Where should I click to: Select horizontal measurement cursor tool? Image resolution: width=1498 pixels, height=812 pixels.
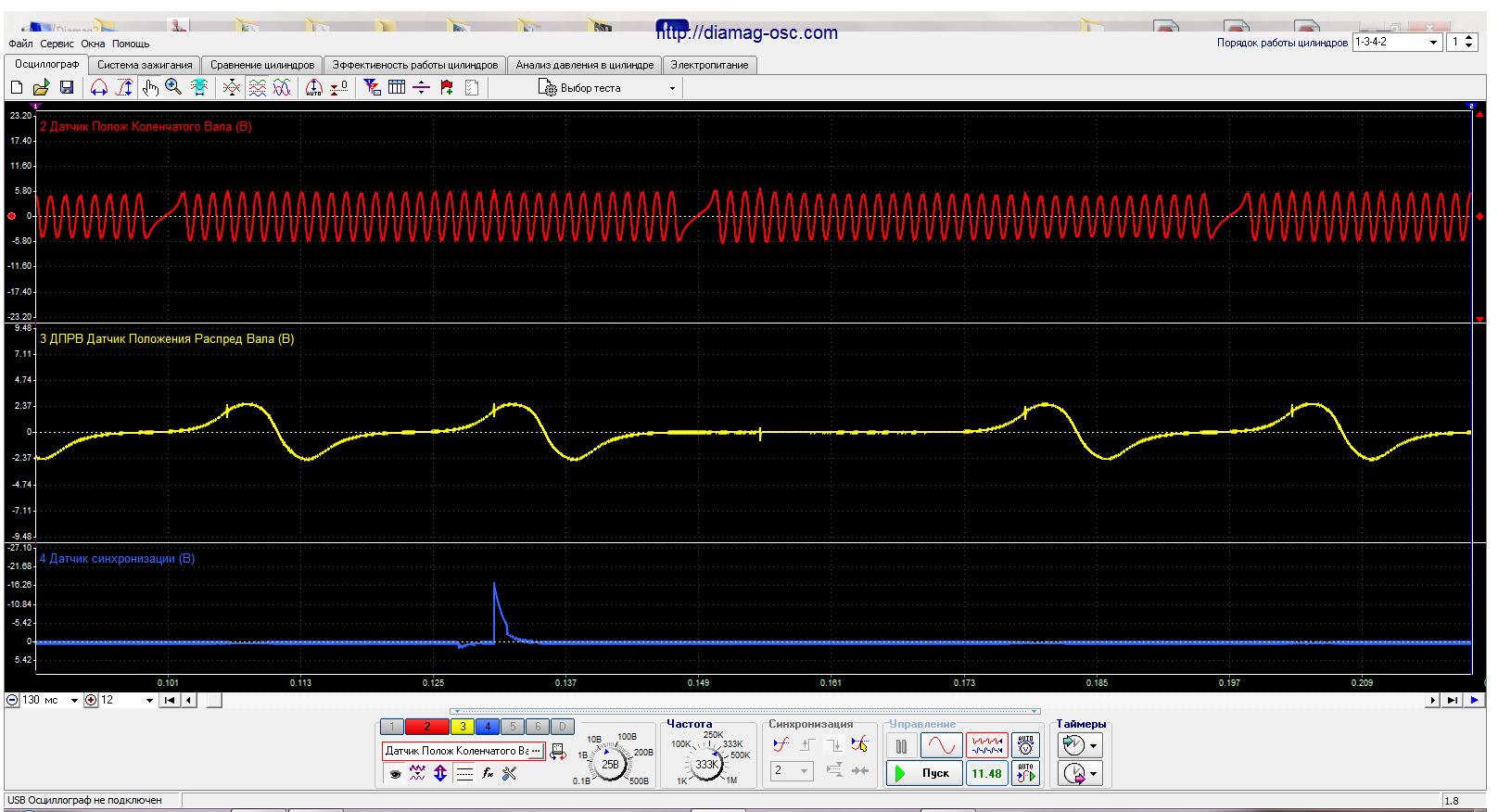tap(99, 87)
